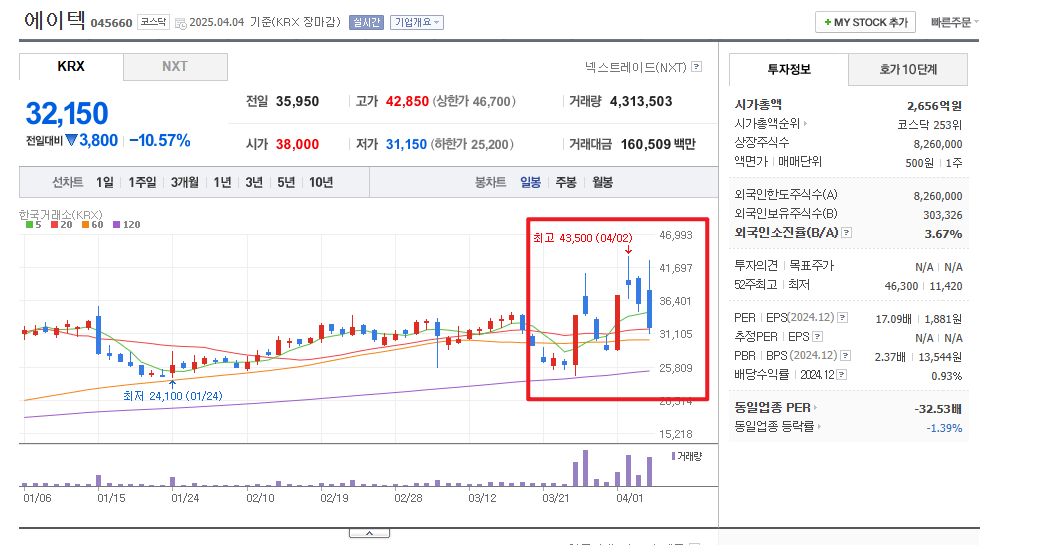
Task: Collapse the chart with the bottom arrow handle
Action: tap(369, 533)
